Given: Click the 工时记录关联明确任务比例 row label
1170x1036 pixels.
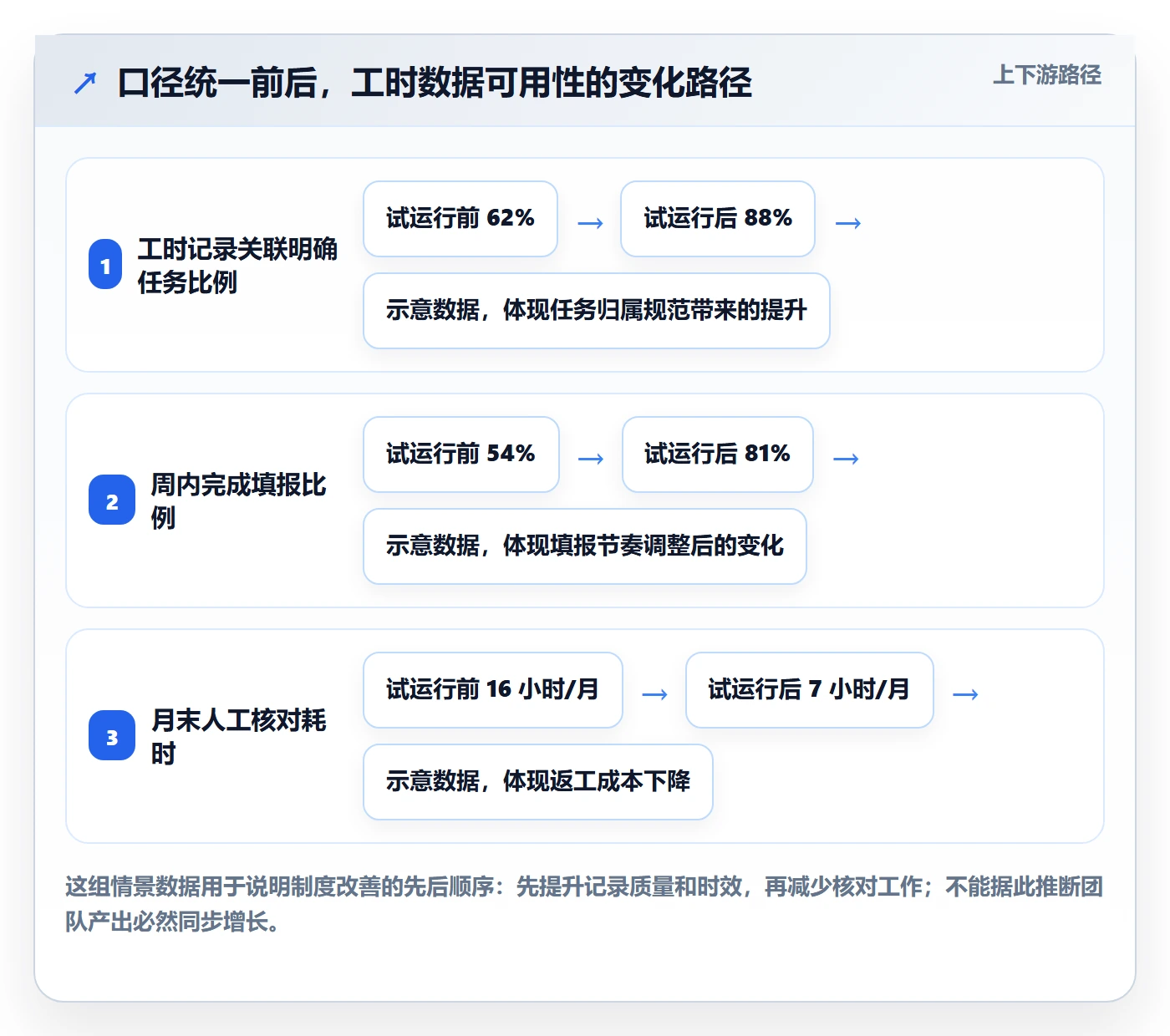Looking at the screenshot, I should pos(238,266).
